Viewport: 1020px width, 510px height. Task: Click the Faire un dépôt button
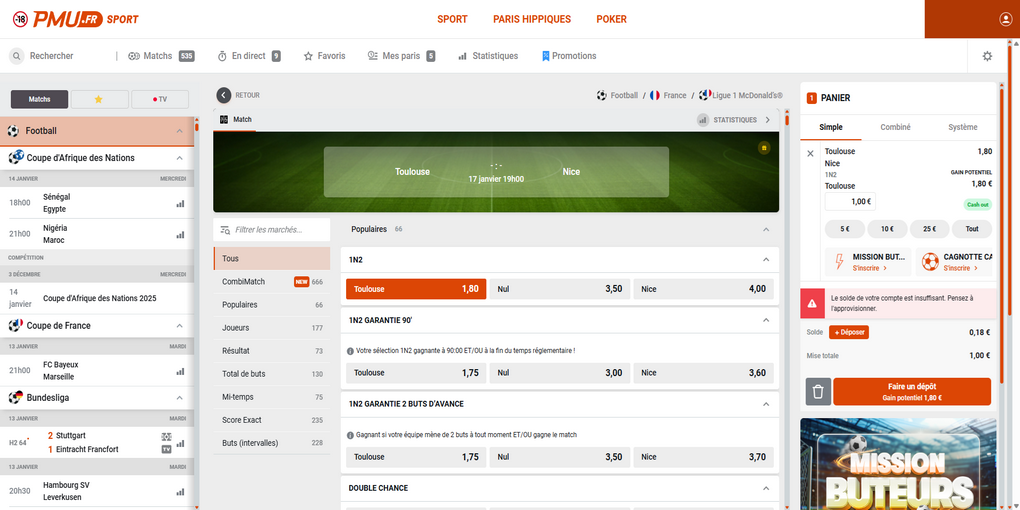point(911,391)
